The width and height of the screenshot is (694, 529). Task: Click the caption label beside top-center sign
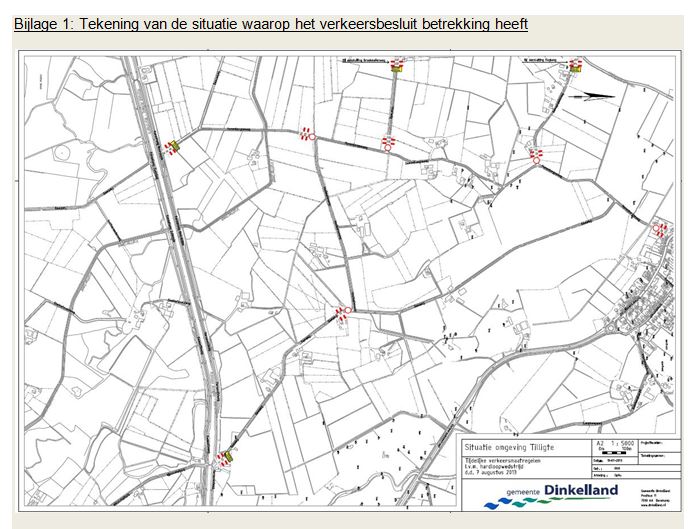pyautogui.click(x=365, y=60)
